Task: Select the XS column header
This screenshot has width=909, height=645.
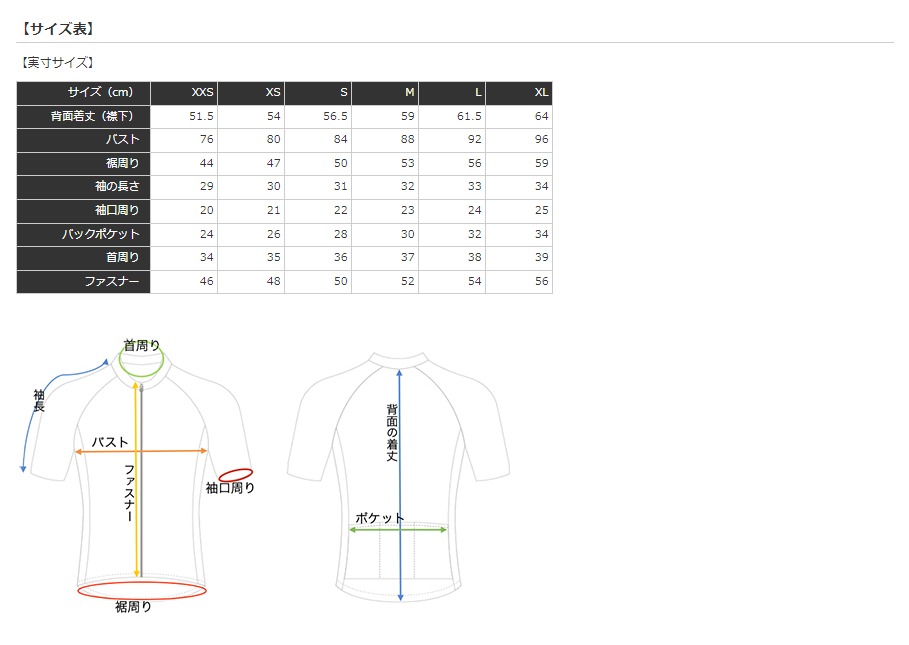Action: point(251,93)
